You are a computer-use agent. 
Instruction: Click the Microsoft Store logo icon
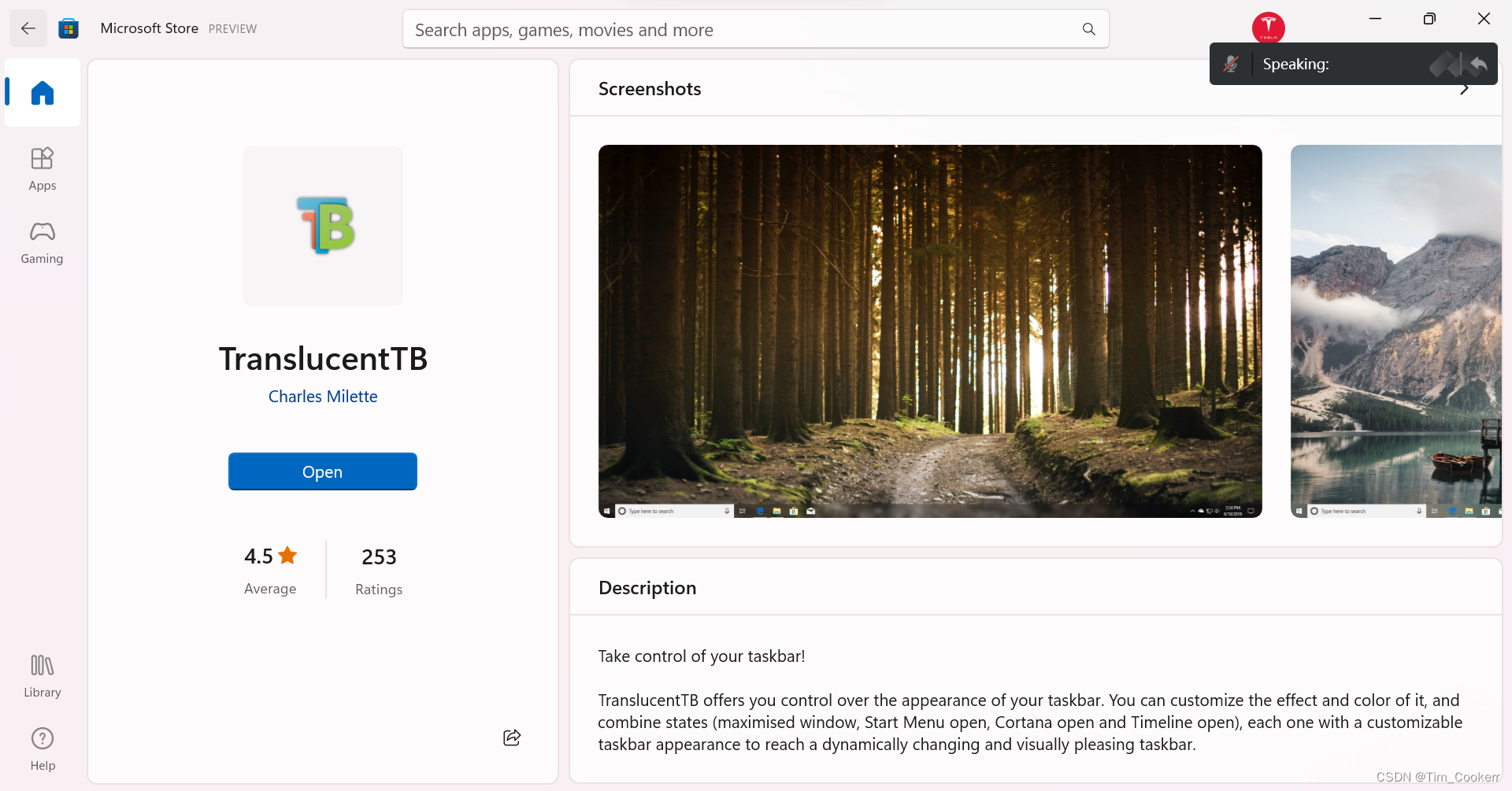click(x=69, y=29)
